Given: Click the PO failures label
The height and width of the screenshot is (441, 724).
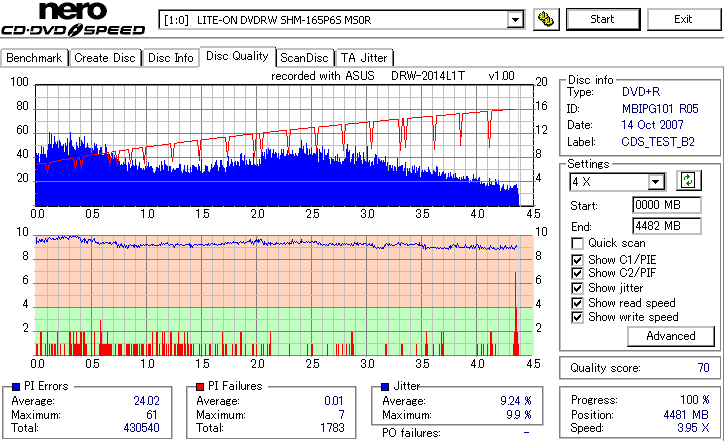Looking at the screenshot, I should click(411, 433).
